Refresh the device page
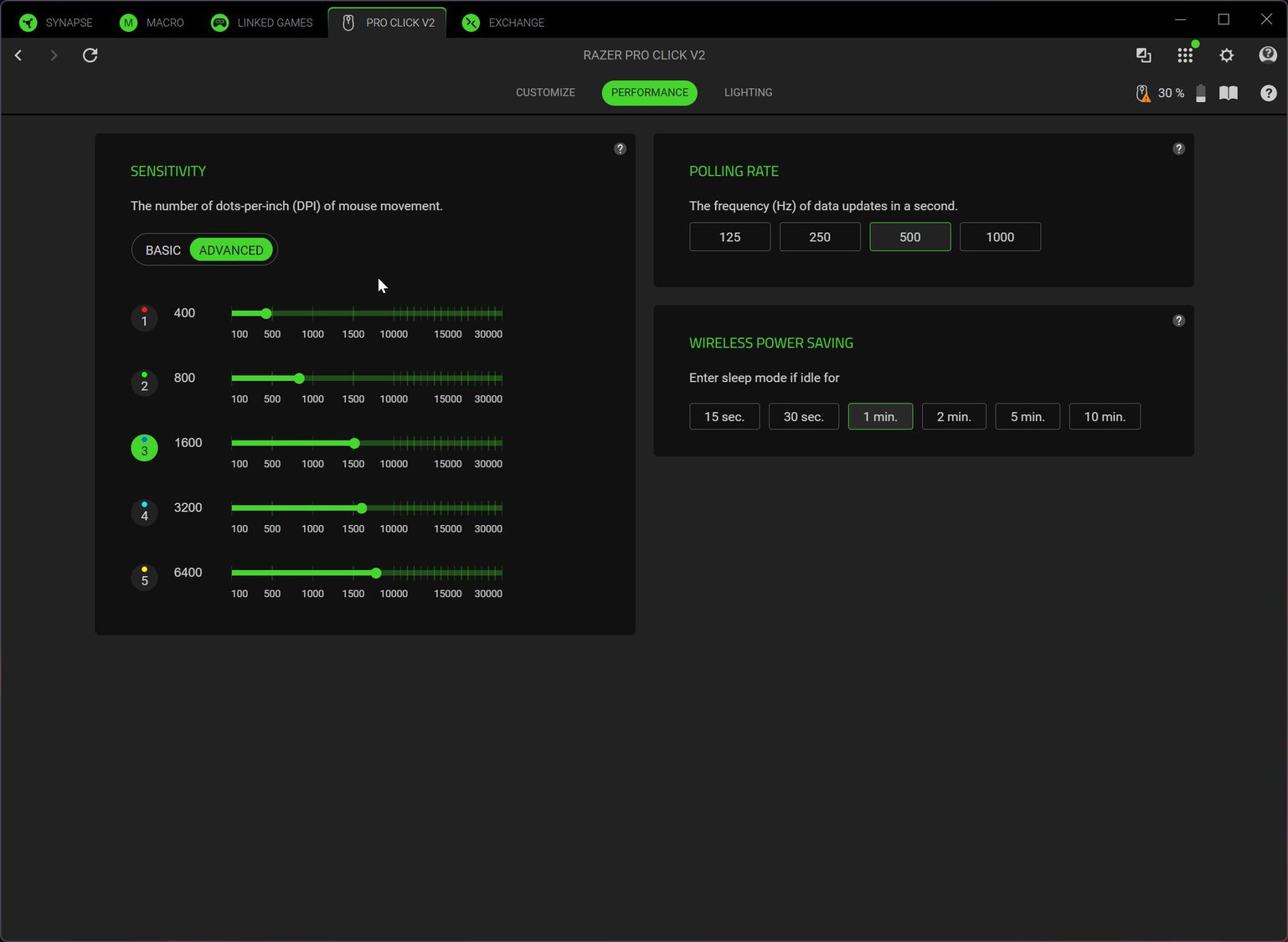1288x942 pixels. 90,55
